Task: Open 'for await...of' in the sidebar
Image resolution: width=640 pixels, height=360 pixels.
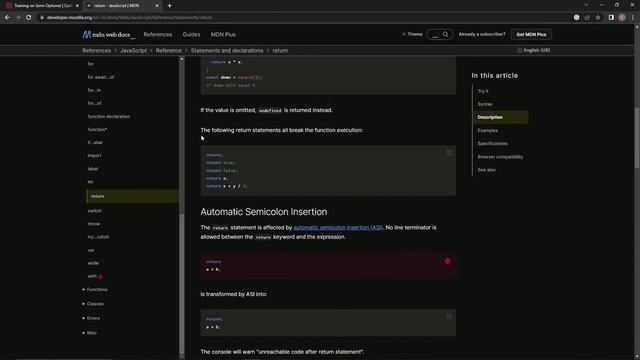Action: [101, 77]
